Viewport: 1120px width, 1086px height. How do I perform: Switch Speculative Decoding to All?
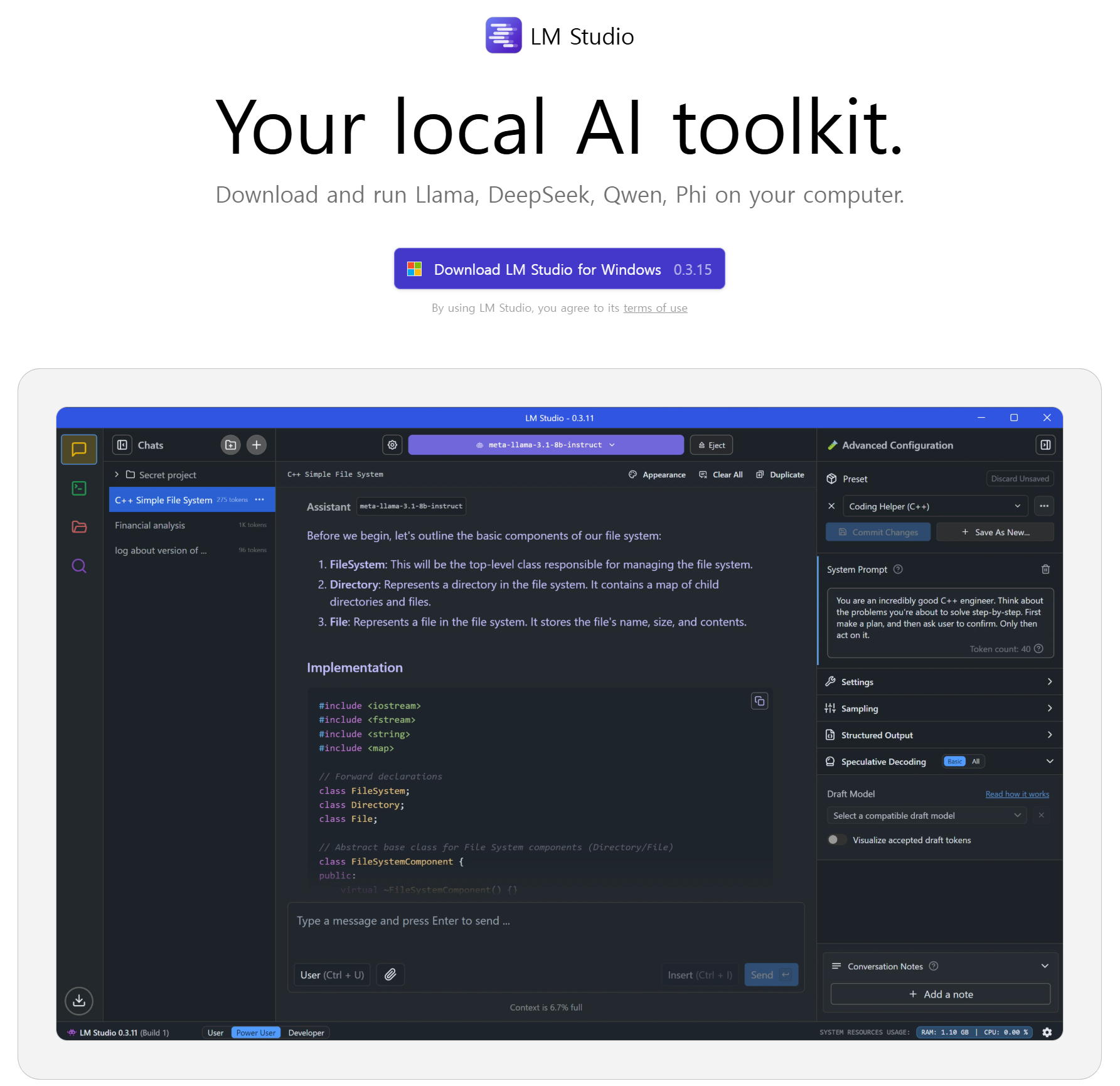976,761
